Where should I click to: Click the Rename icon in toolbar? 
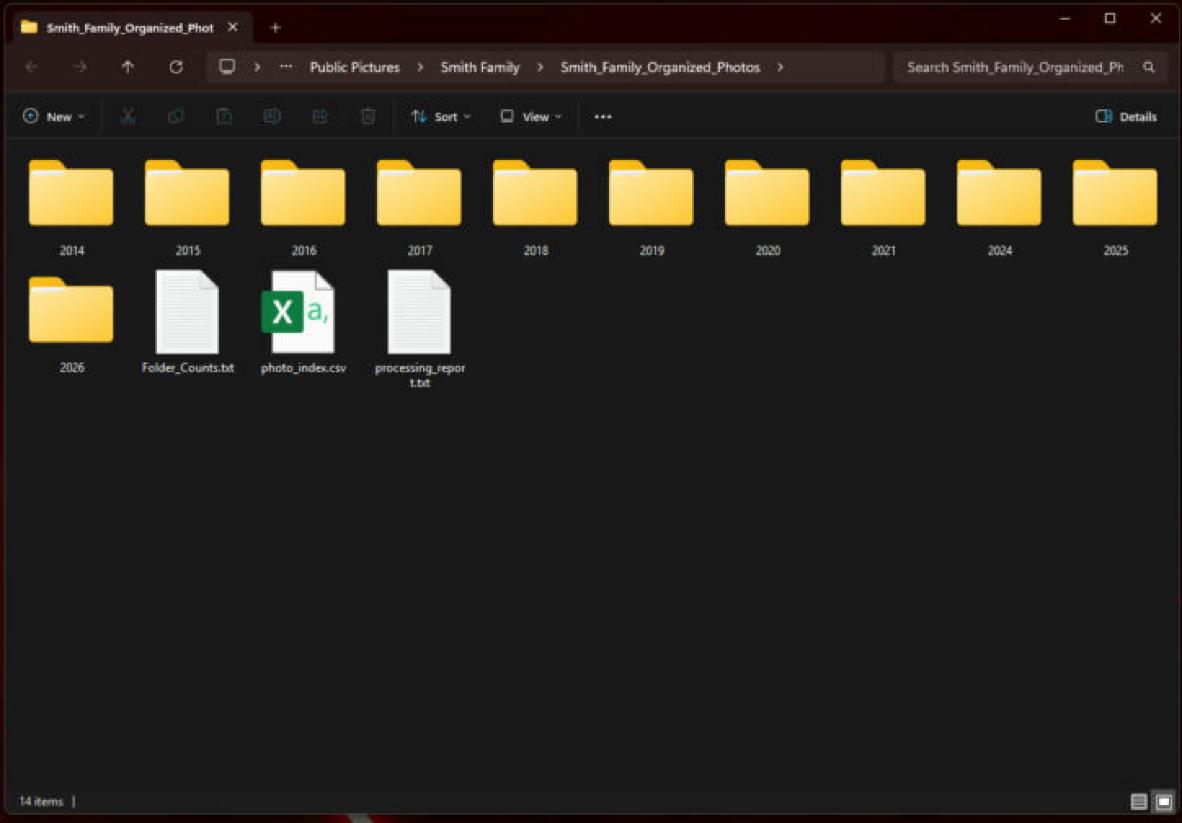click(272, 116)
